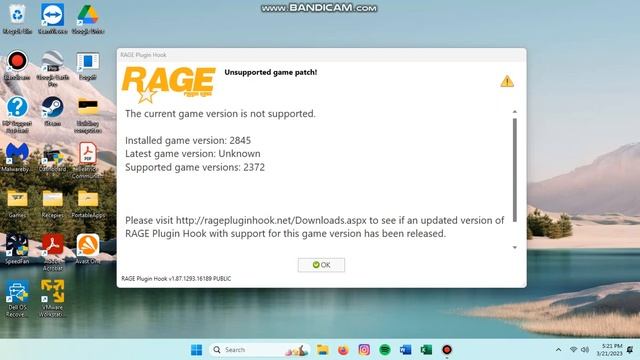Click 'Installed game version: 2845' text
The width and height of the screenshot is (640, 360).
[x=188, y=140]
